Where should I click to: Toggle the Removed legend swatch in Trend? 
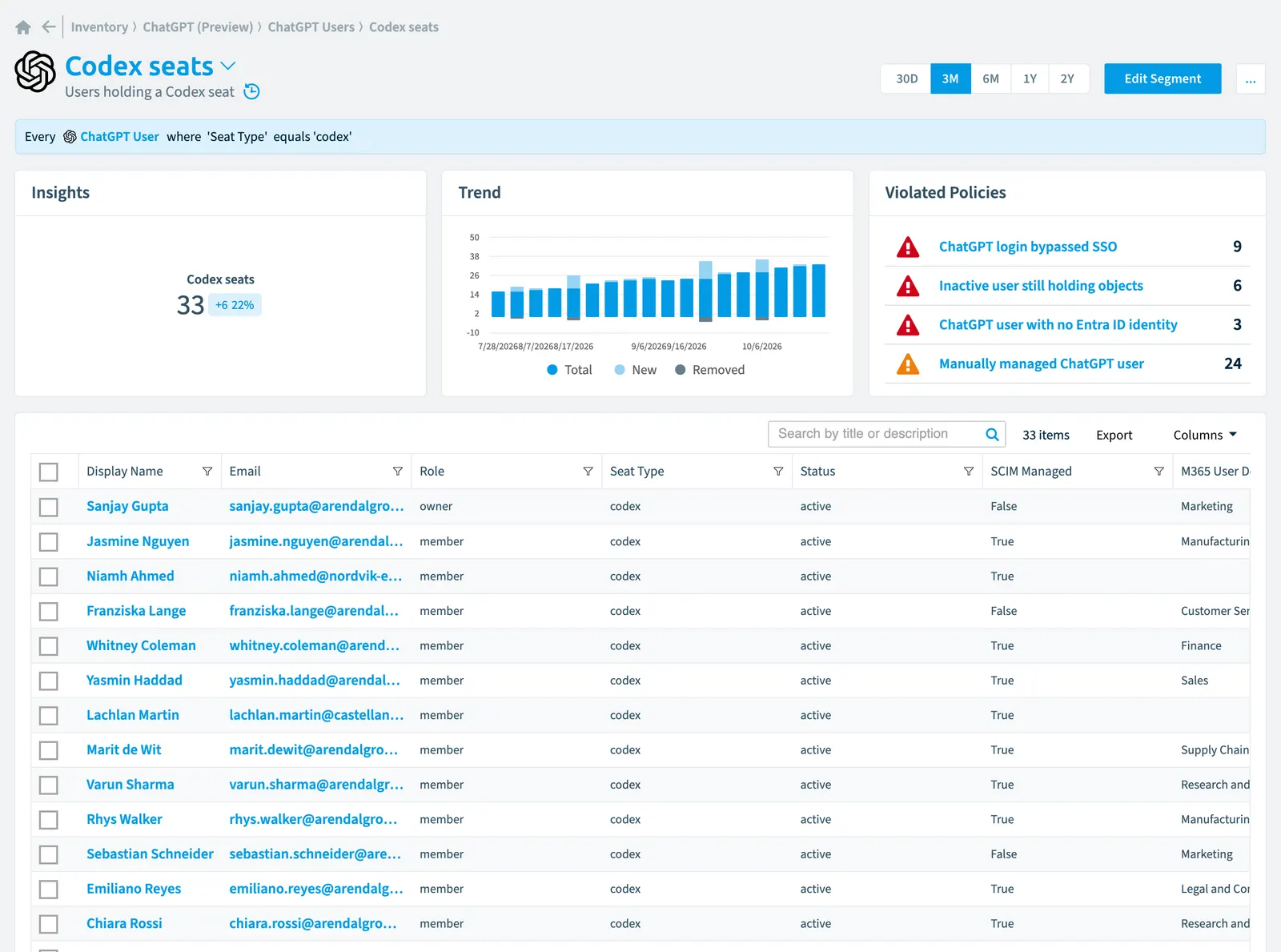[x=680, y=370]
